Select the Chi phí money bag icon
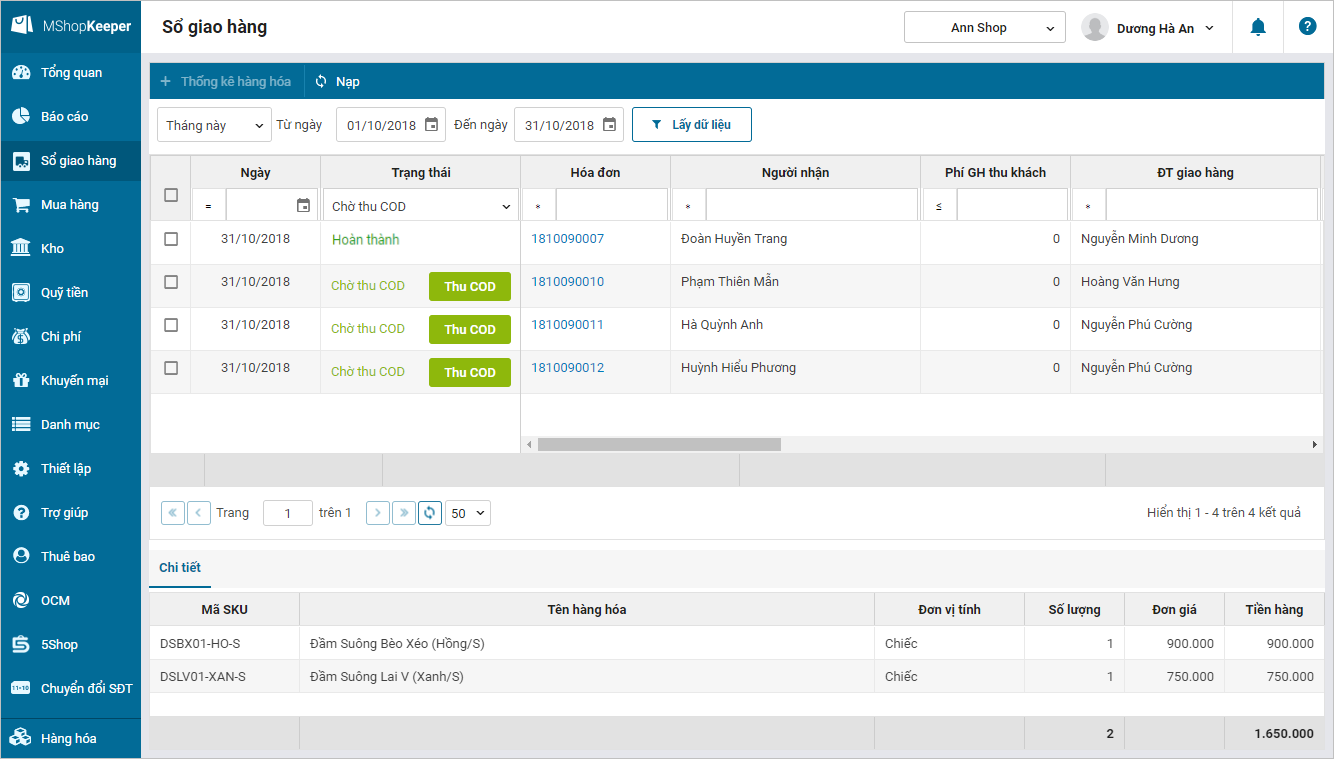1334x759 pixels. (x=21, y=337)
